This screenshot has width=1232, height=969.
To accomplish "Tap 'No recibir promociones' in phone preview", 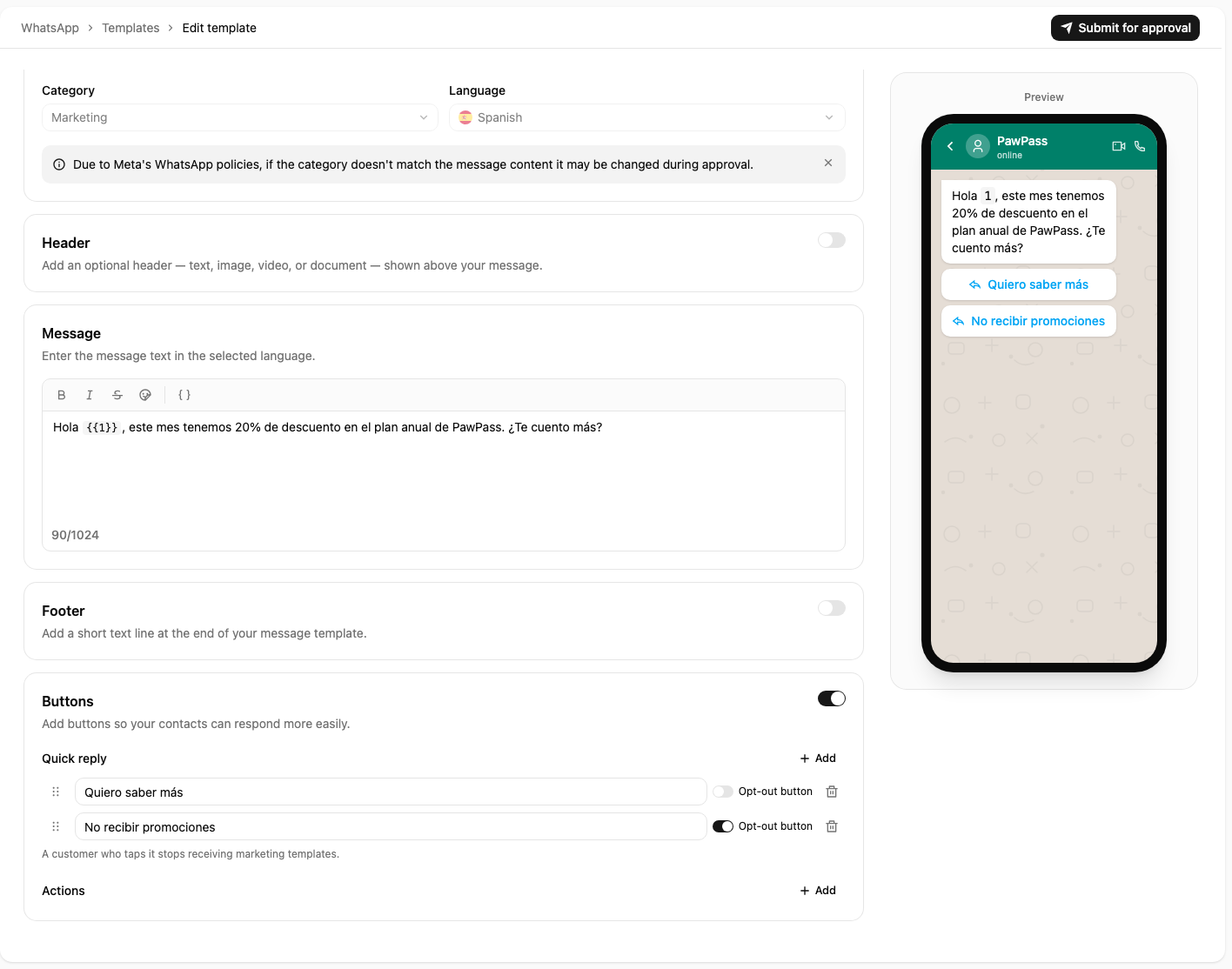I will pos(1028,321).
